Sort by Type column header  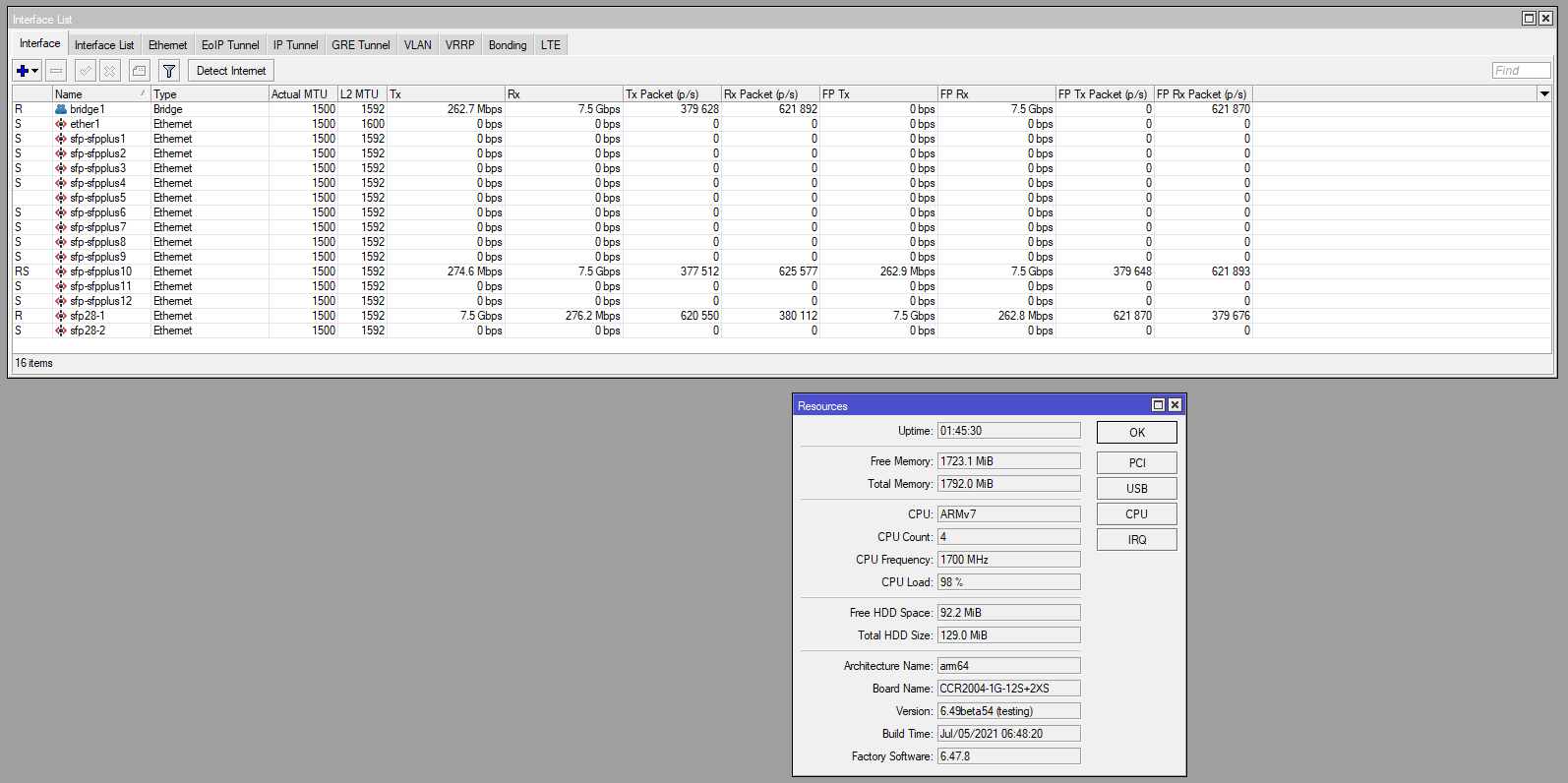(210, 94)
